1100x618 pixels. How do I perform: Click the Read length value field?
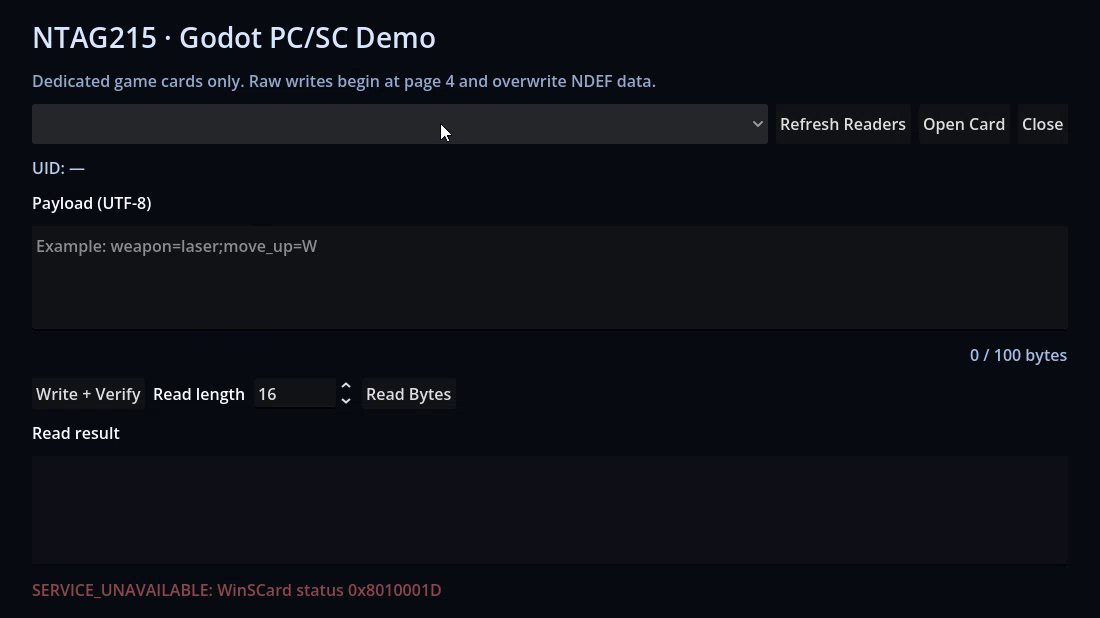[x=295, y=394]
